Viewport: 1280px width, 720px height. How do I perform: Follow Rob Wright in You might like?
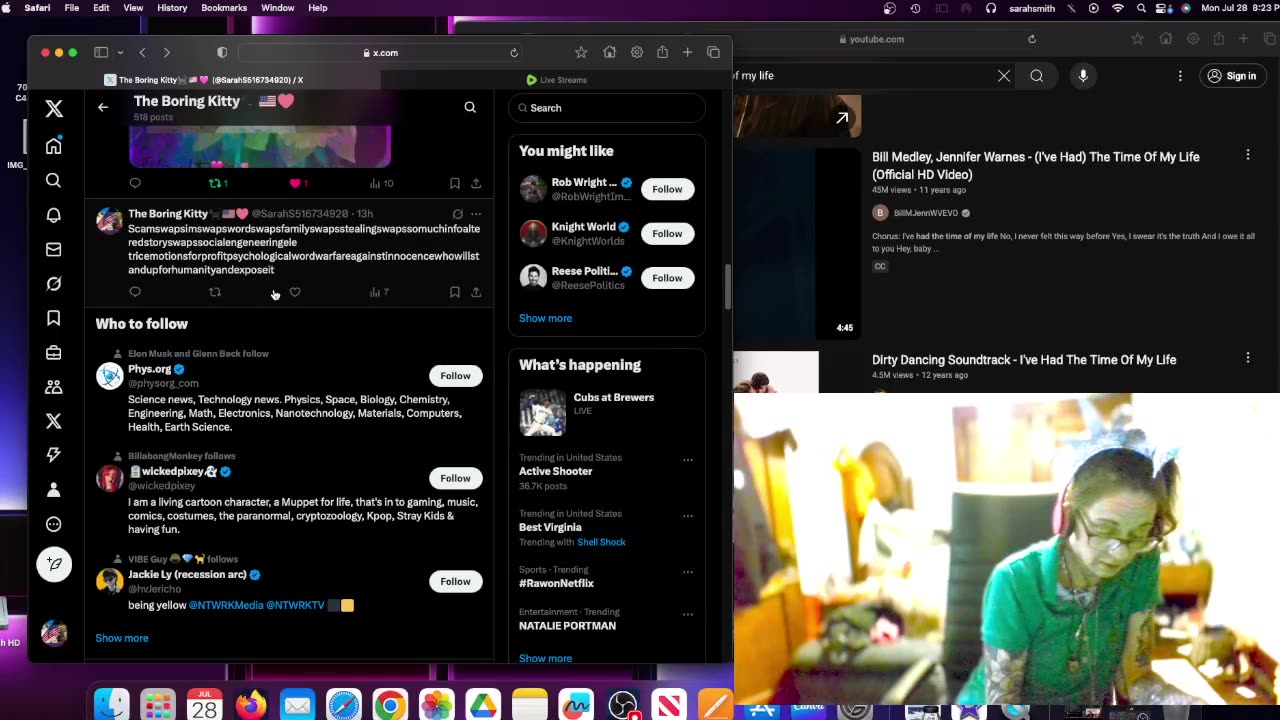[x=667, y=189]
